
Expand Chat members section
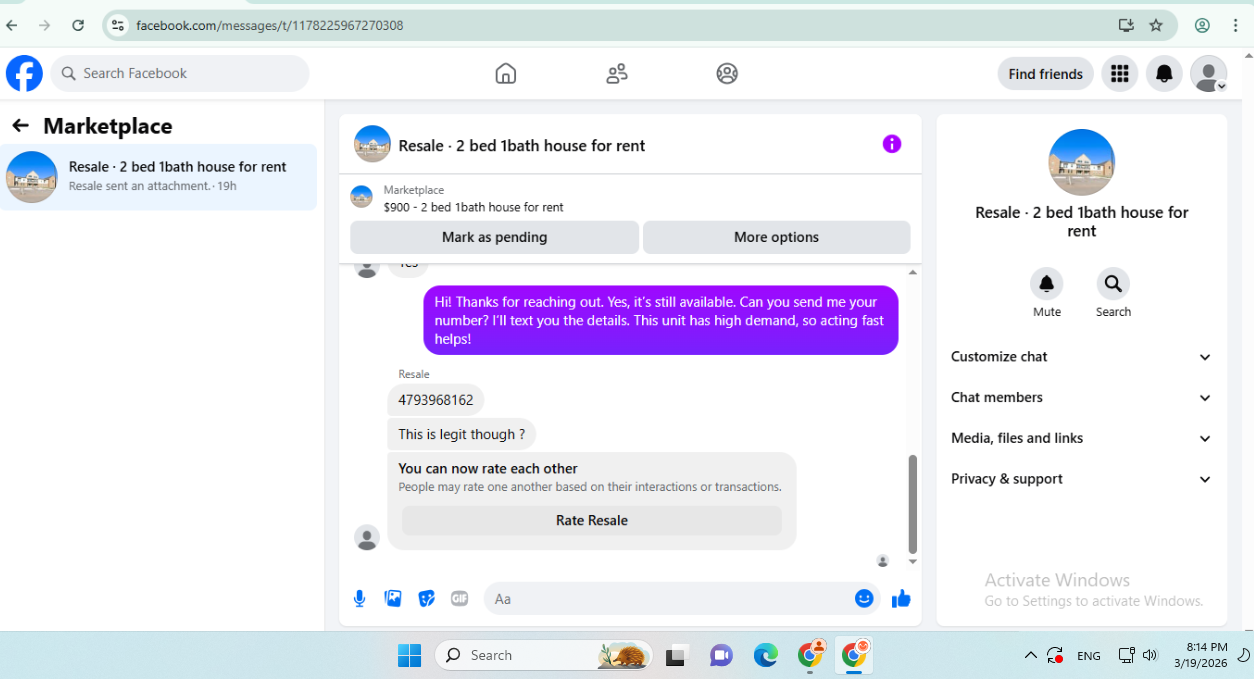pos(1081,398)
